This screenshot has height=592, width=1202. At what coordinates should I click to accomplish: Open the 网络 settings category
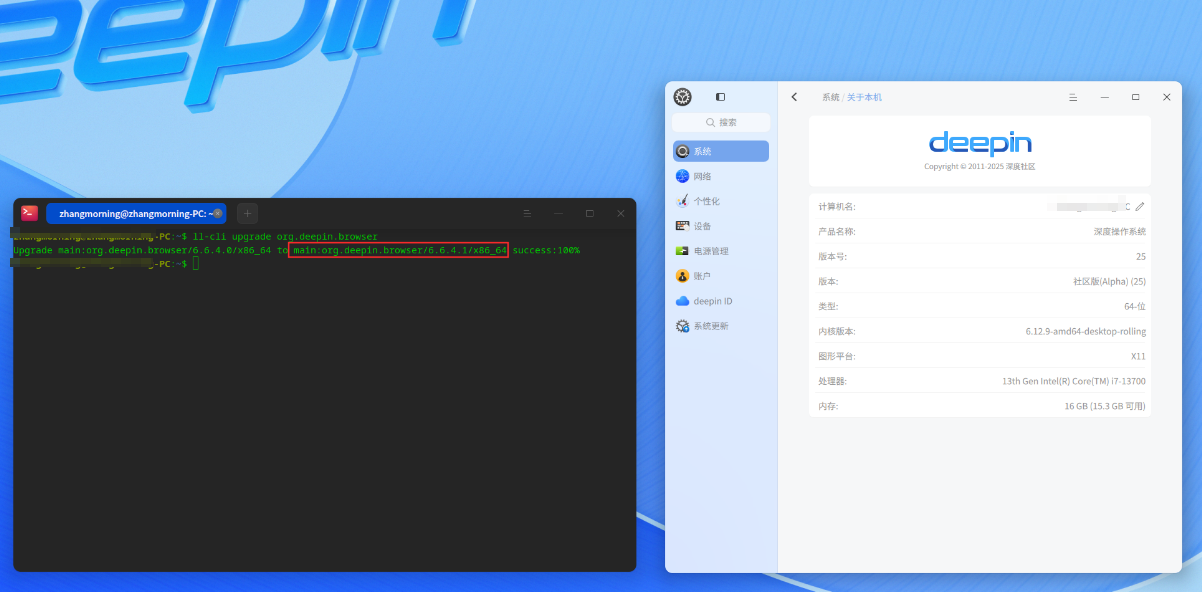click(x=721, y=176)
